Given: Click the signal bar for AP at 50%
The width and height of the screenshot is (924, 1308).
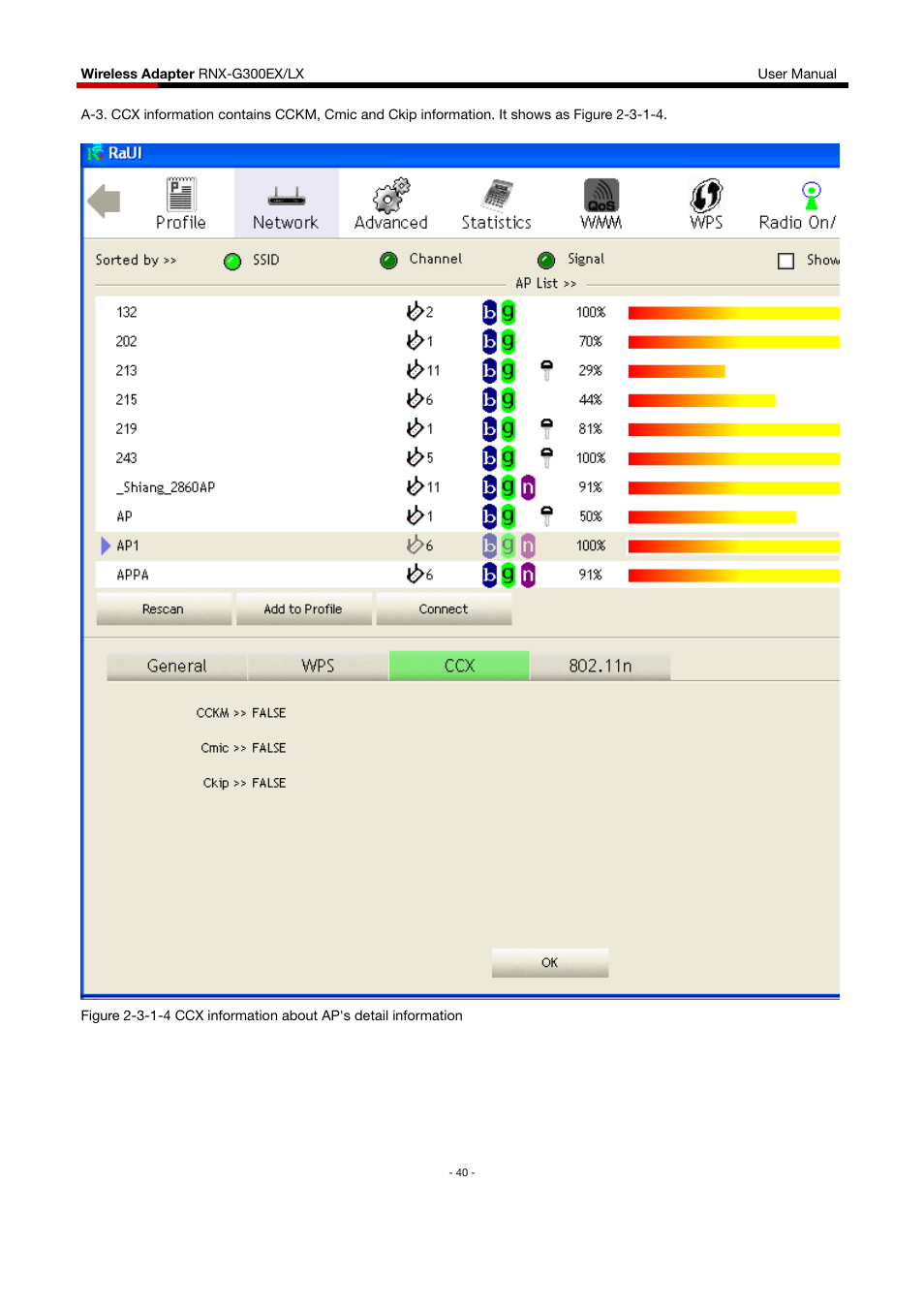Looking at the screenshot, I should 713,517.
